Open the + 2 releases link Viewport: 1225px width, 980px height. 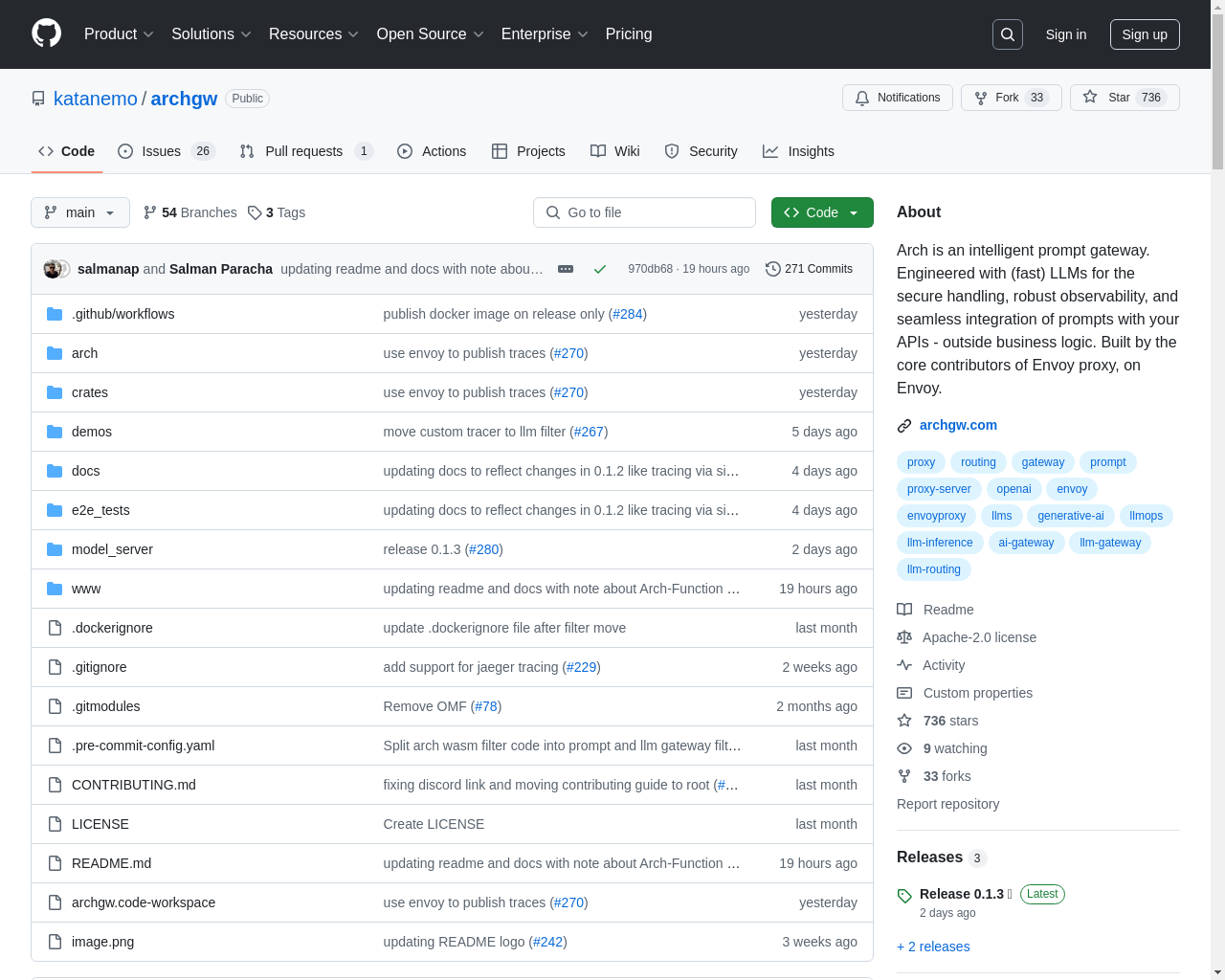point(933,947)
